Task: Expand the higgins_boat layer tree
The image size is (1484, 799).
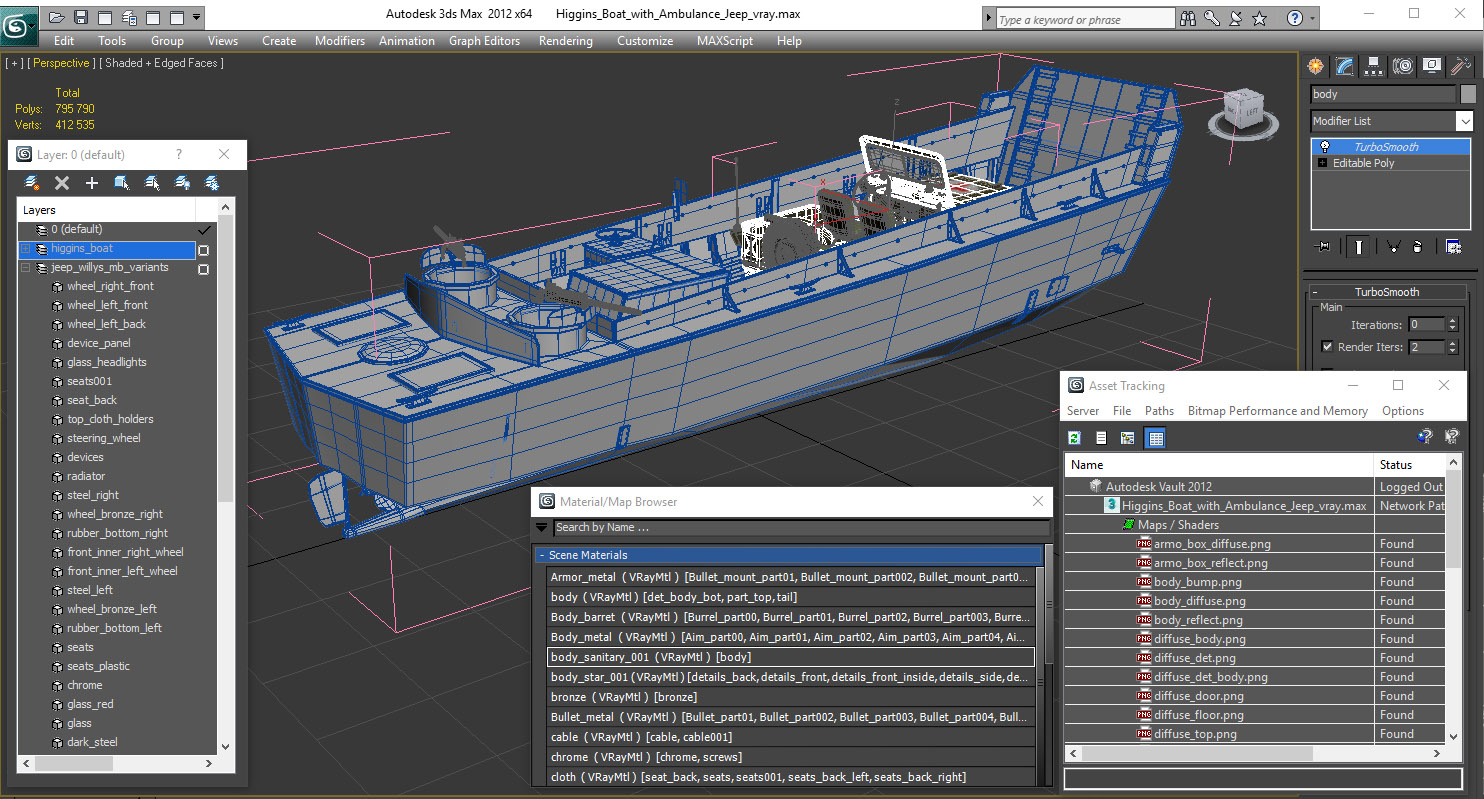Action: point(26,249)
